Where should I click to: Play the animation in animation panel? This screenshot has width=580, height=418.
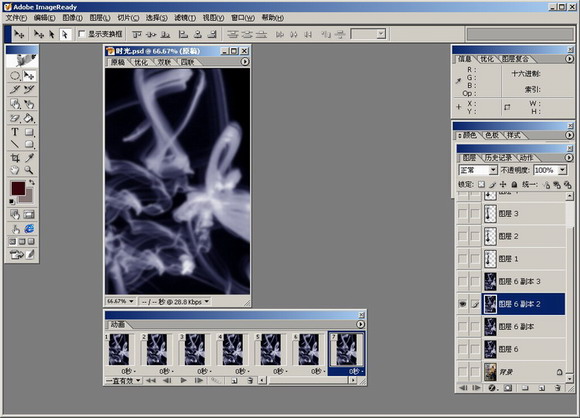[183, 380]
